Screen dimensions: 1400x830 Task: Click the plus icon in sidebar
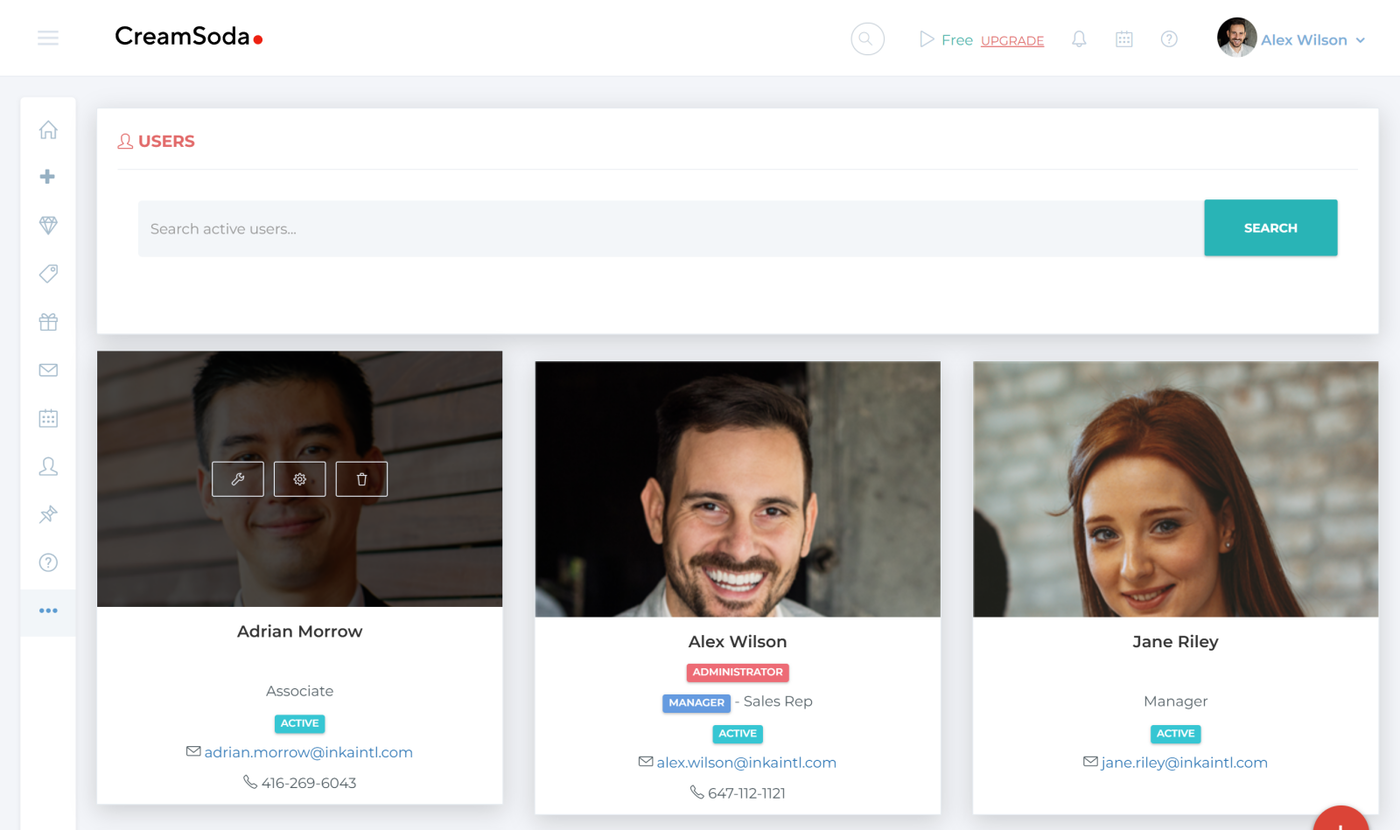48,177
